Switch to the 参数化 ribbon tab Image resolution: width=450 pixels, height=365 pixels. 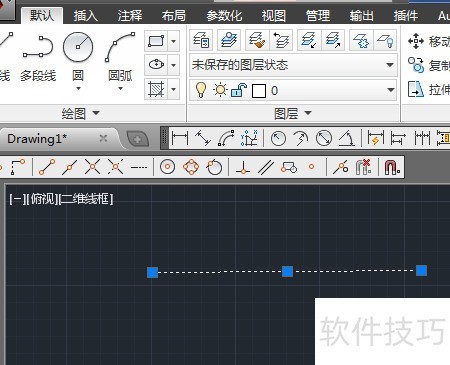click(x=224, y=16)
